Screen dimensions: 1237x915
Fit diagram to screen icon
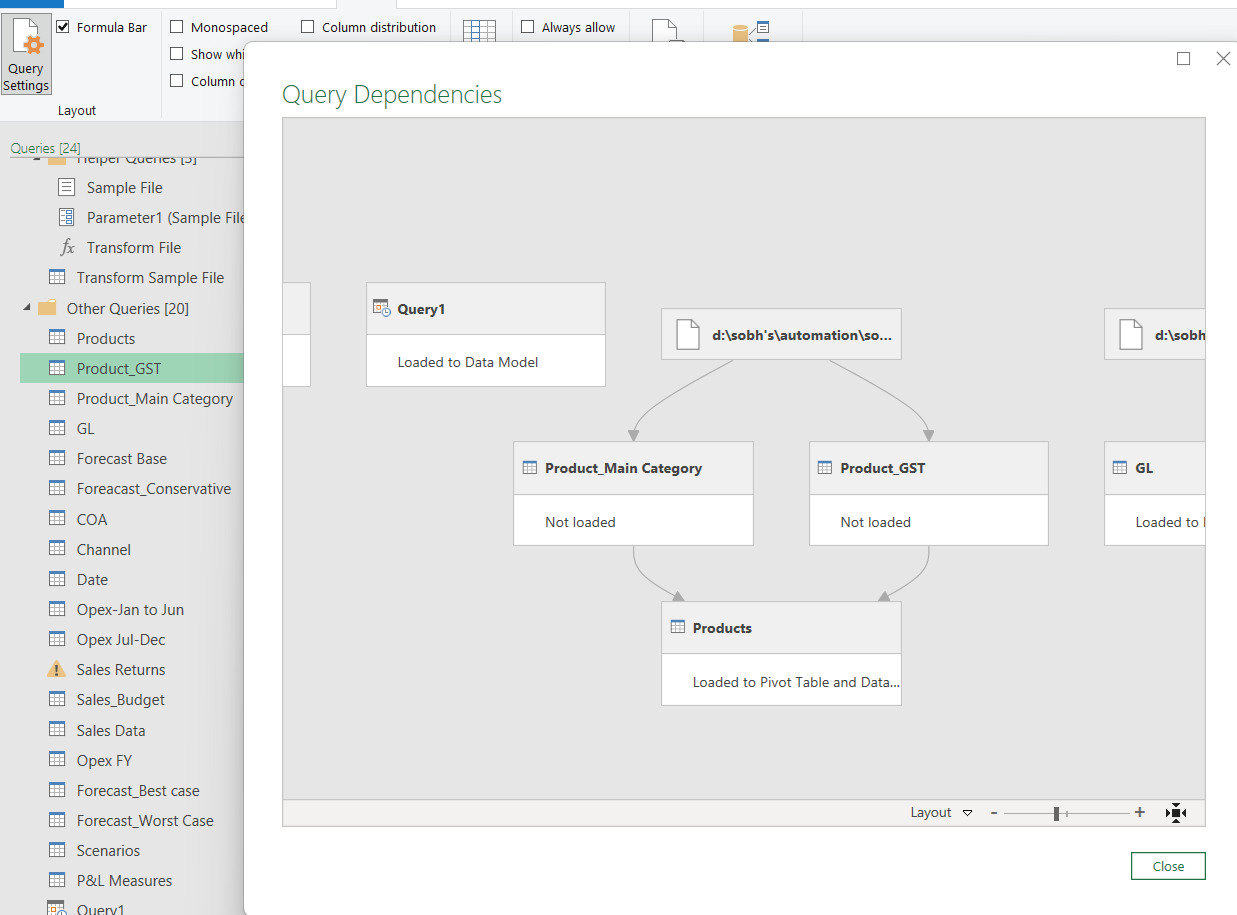tap(1176, 813)
